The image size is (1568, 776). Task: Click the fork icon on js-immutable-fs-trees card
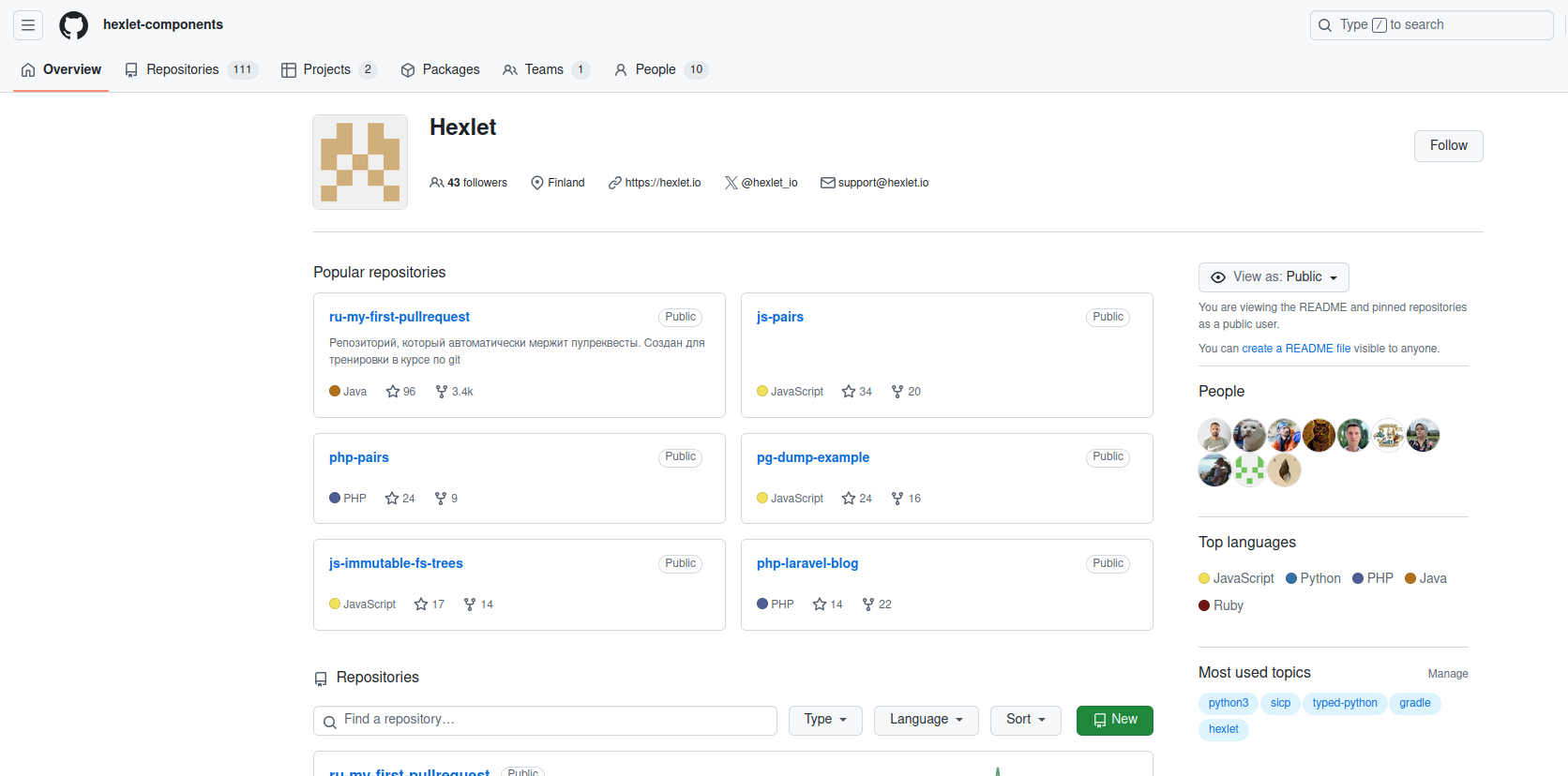click(x=470, y=604)
